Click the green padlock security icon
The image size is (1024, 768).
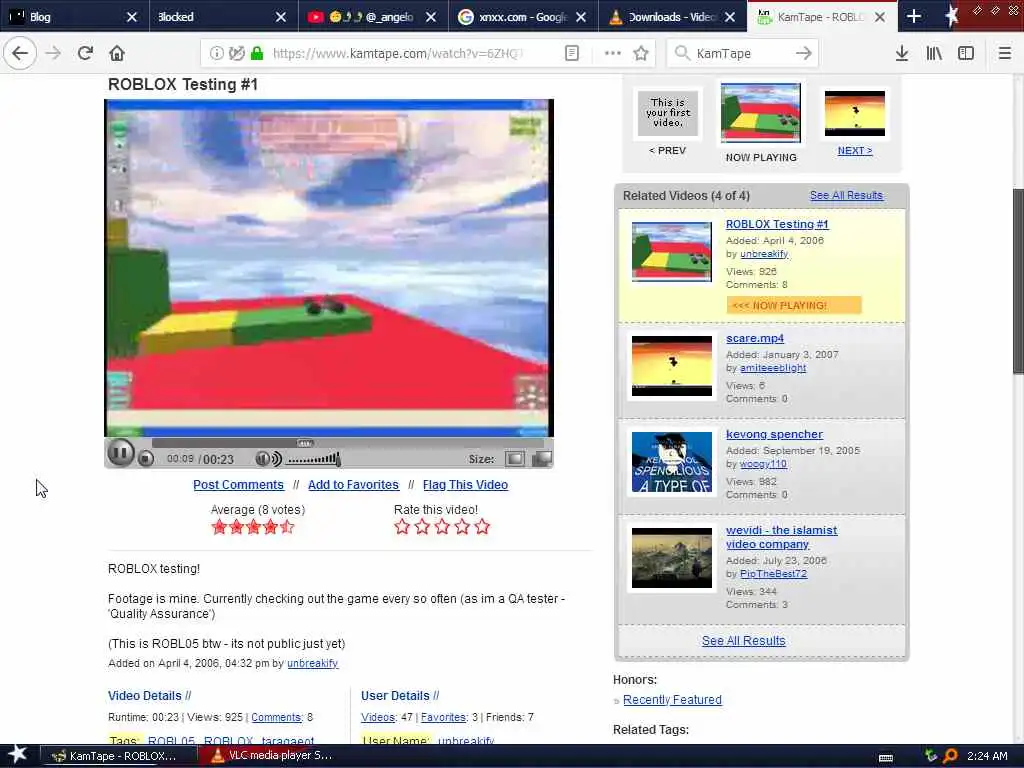click(257, 53)
